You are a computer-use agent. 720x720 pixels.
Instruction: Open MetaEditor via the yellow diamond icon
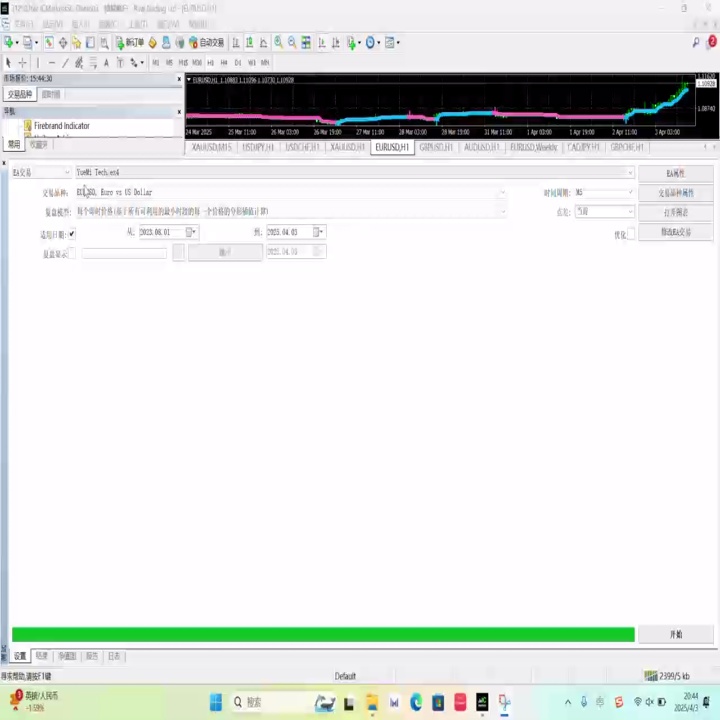152,43
